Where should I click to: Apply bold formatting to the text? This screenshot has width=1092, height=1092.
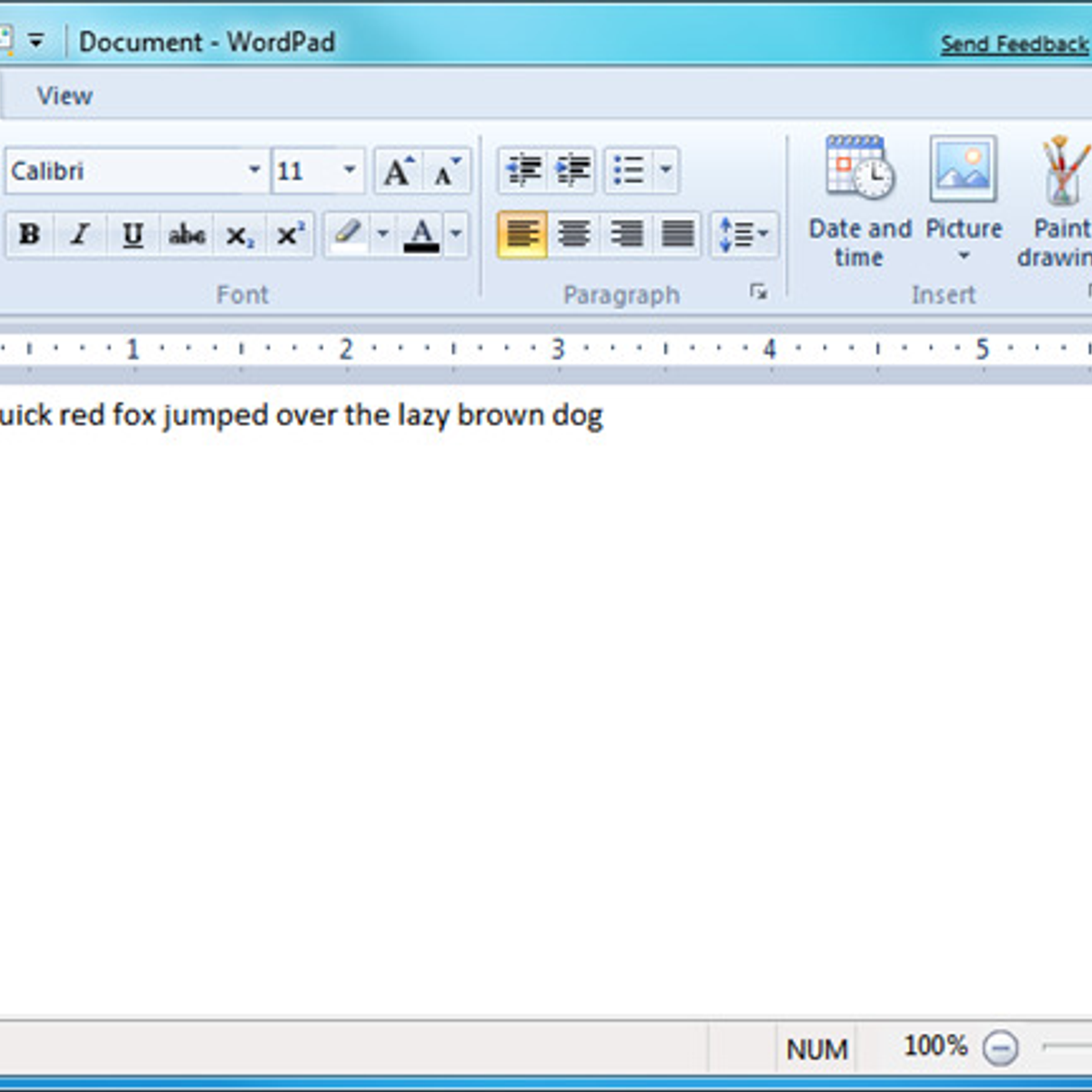tap(28, 235)
